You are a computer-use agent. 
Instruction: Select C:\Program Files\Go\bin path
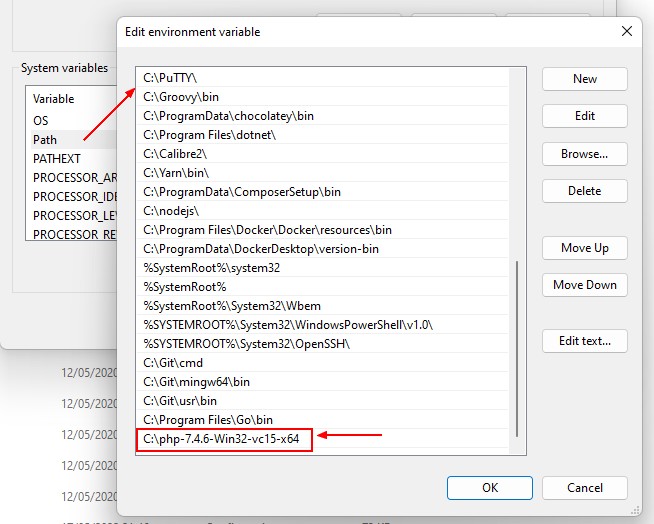208,419
